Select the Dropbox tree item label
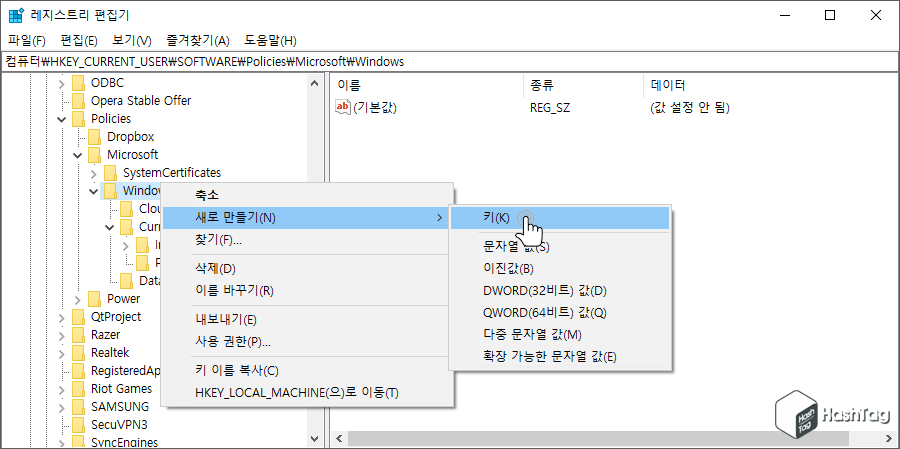The image size is (900, 449). [x=130, y=137]
